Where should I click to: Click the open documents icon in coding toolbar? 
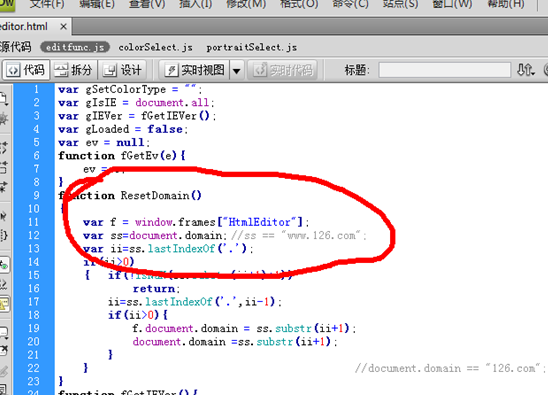[x=3, y=99]
